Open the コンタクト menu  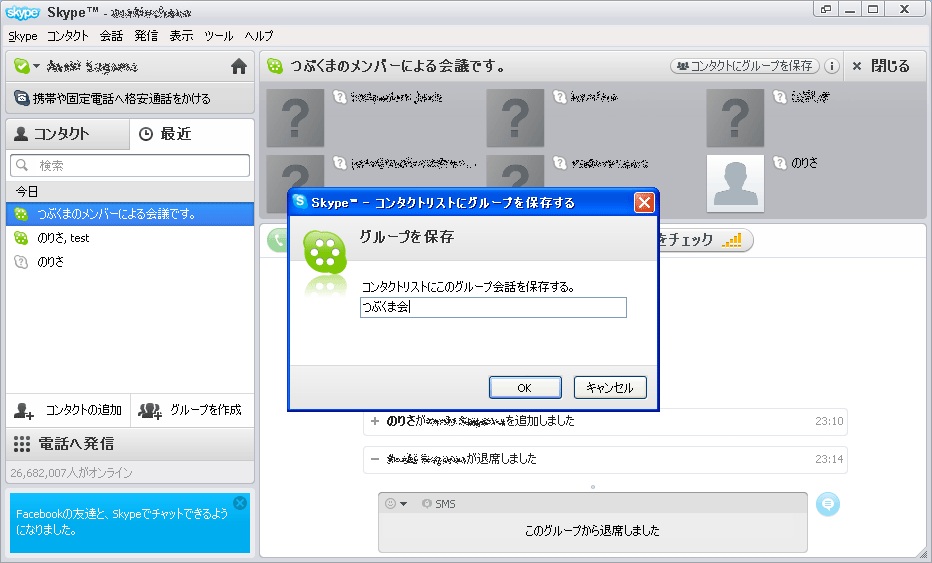(68, 36)
